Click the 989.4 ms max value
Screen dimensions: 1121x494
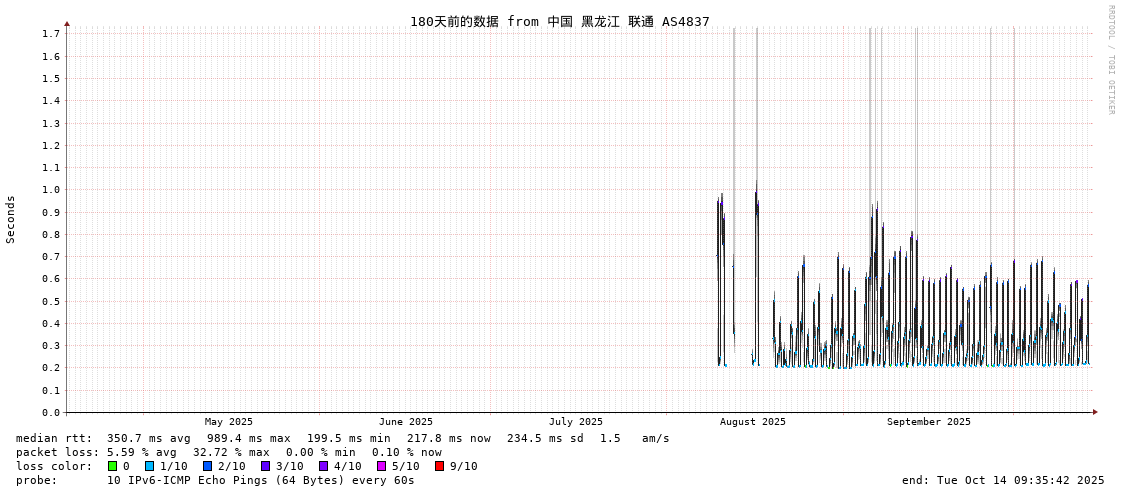tap(249, 438)
